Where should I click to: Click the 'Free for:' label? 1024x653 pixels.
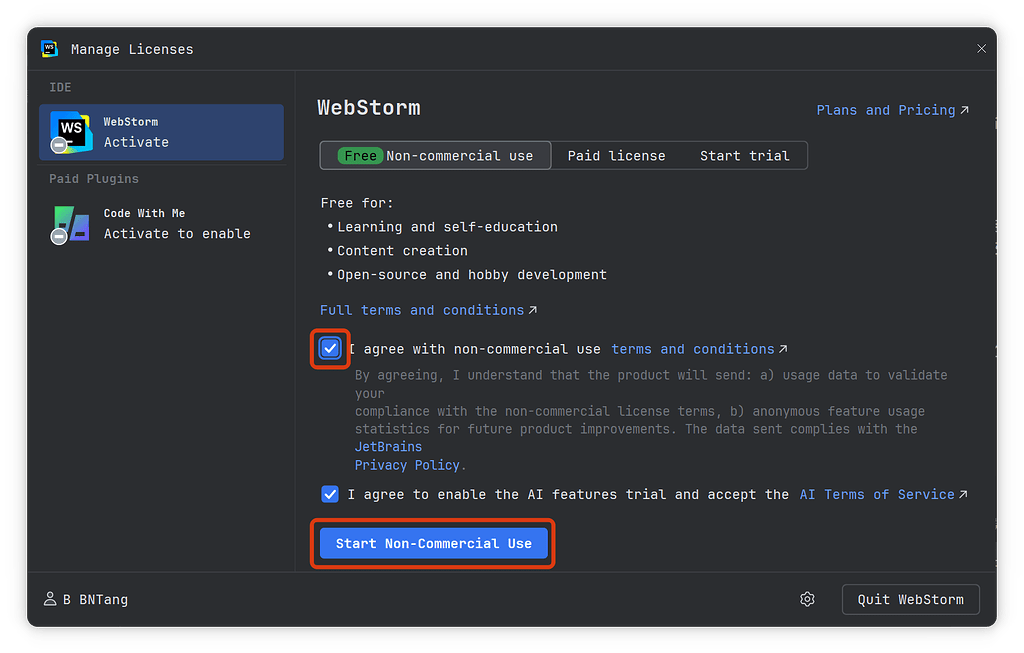click(357, 203)
